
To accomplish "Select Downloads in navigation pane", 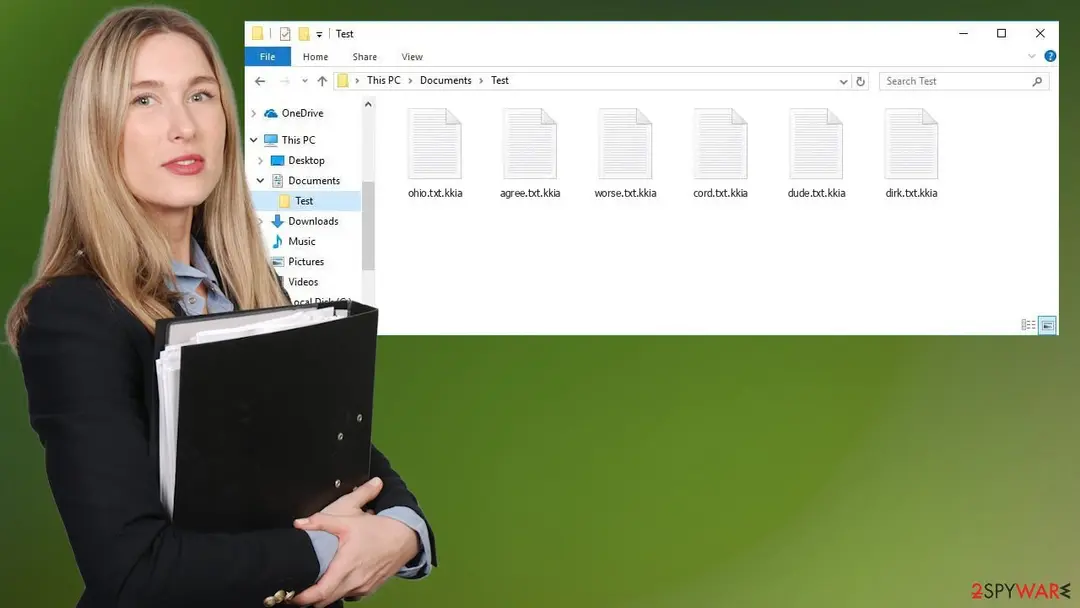I will coord(313,221).
